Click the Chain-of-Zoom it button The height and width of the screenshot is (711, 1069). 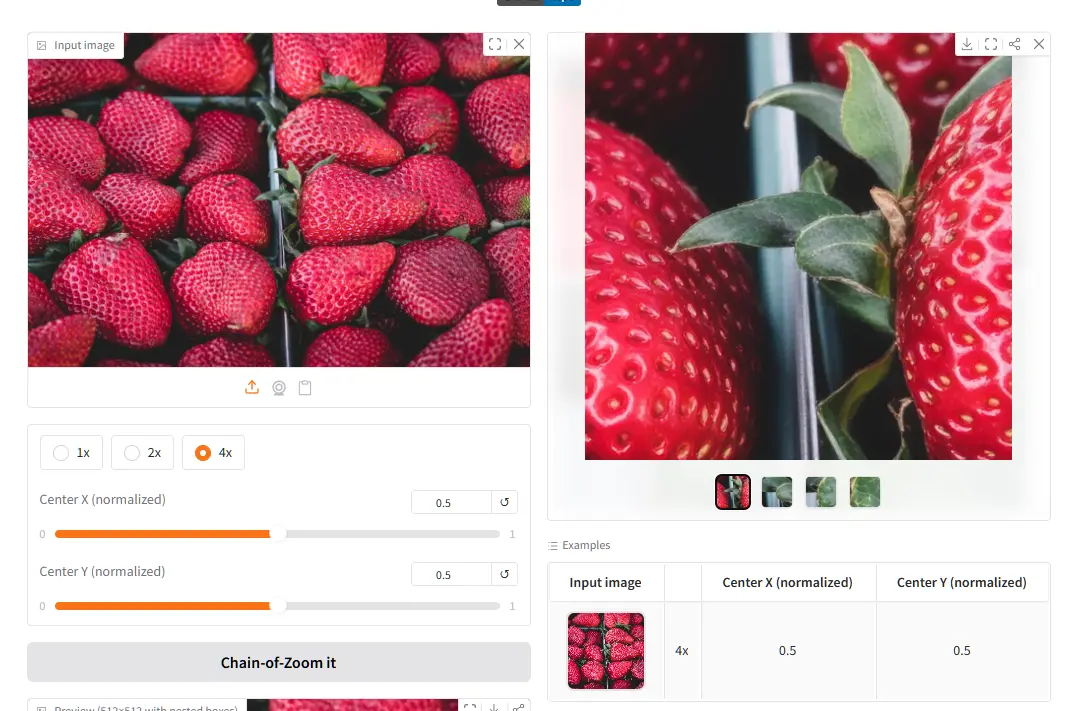[279, 662]
